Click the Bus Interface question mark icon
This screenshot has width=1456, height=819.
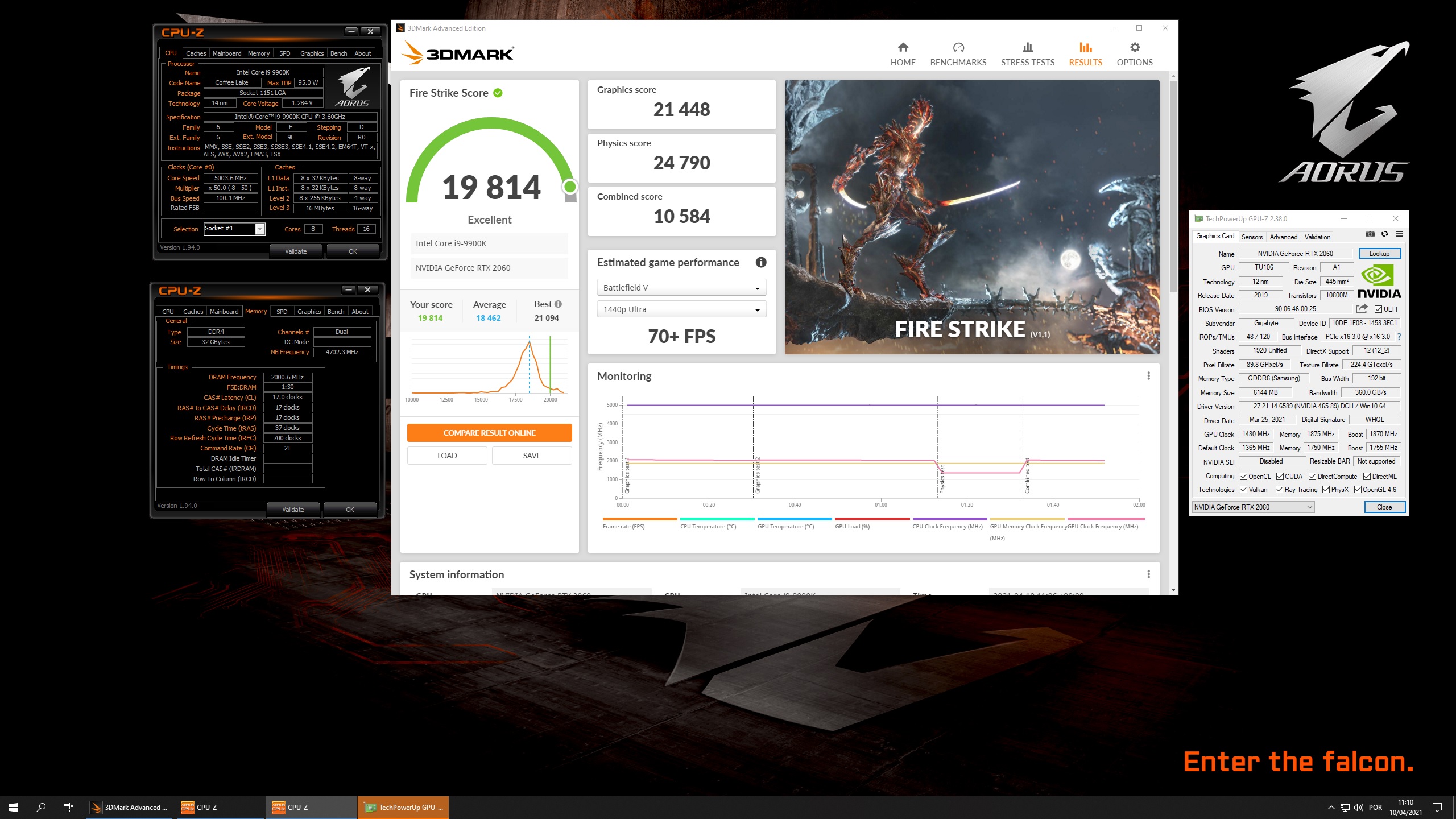pos(1399,337)
